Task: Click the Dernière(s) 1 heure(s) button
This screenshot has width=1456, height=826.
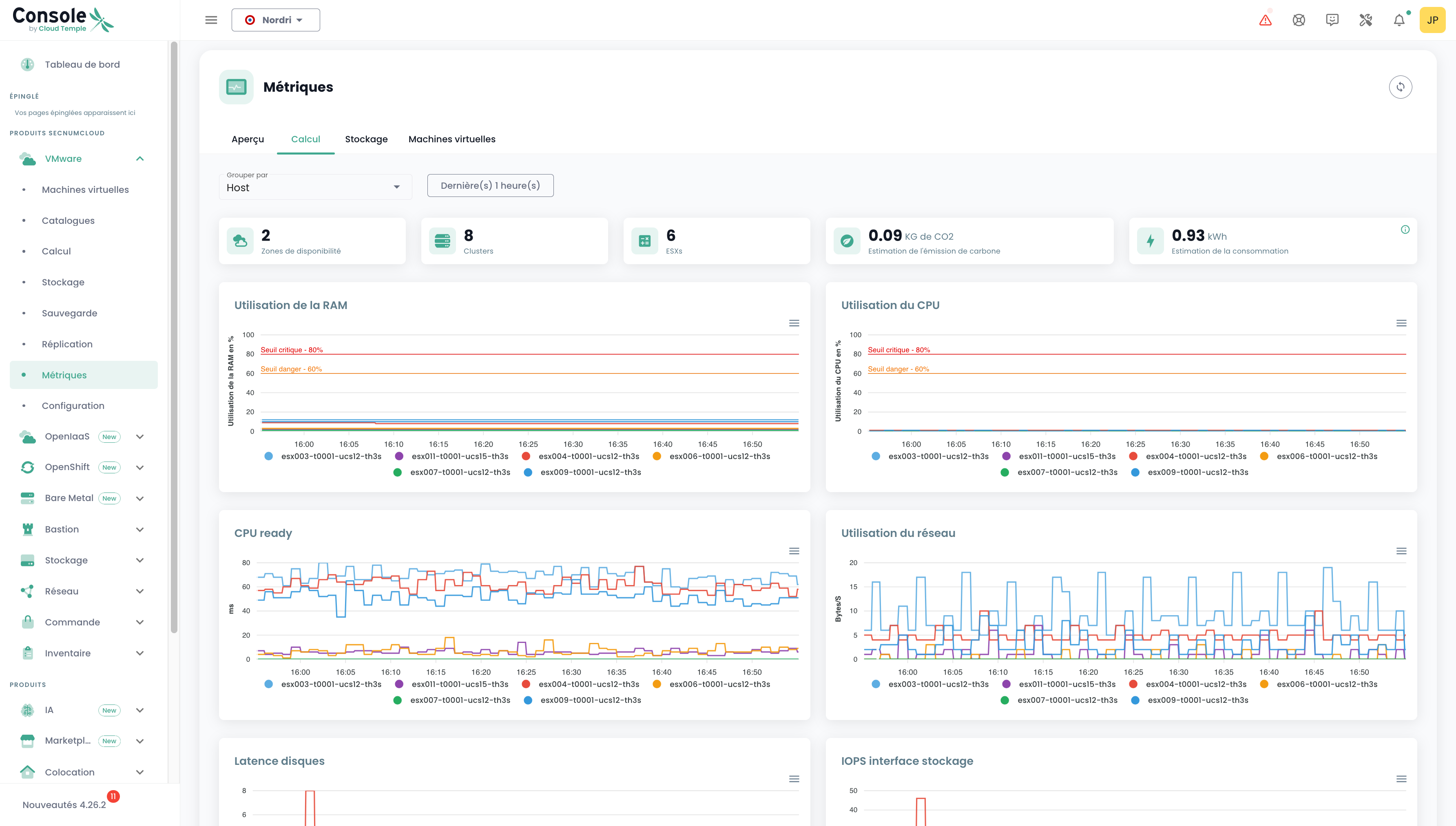Action: (490, 186)
